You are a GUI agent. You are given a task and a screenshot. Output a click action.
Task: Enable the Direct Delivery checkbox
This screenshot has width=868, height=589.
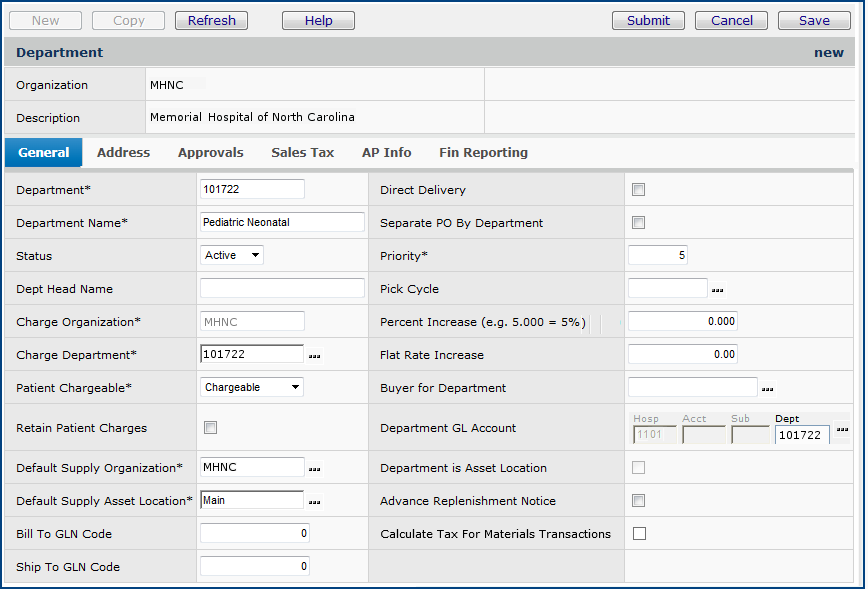coord(639,190)
